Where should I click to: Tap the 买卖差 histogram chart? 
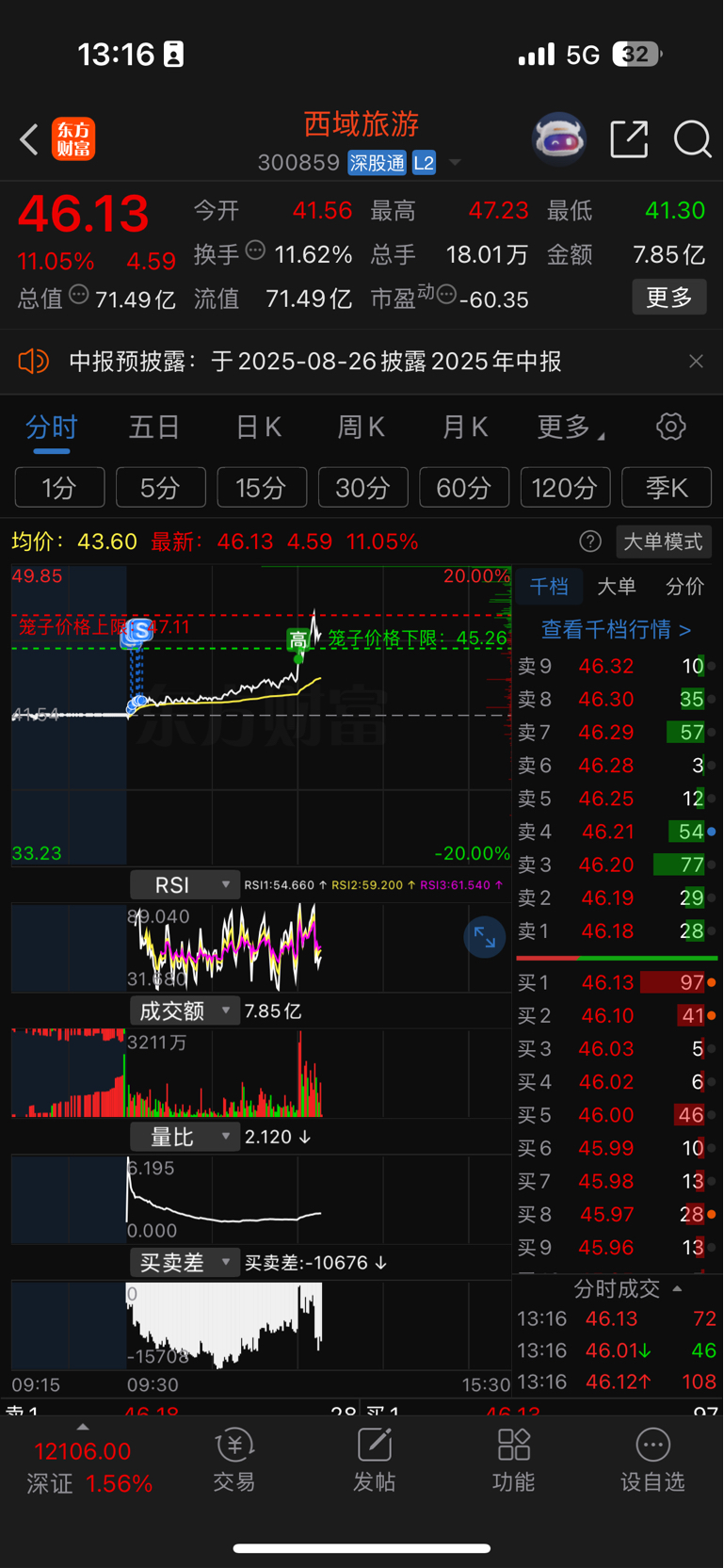261,1325
